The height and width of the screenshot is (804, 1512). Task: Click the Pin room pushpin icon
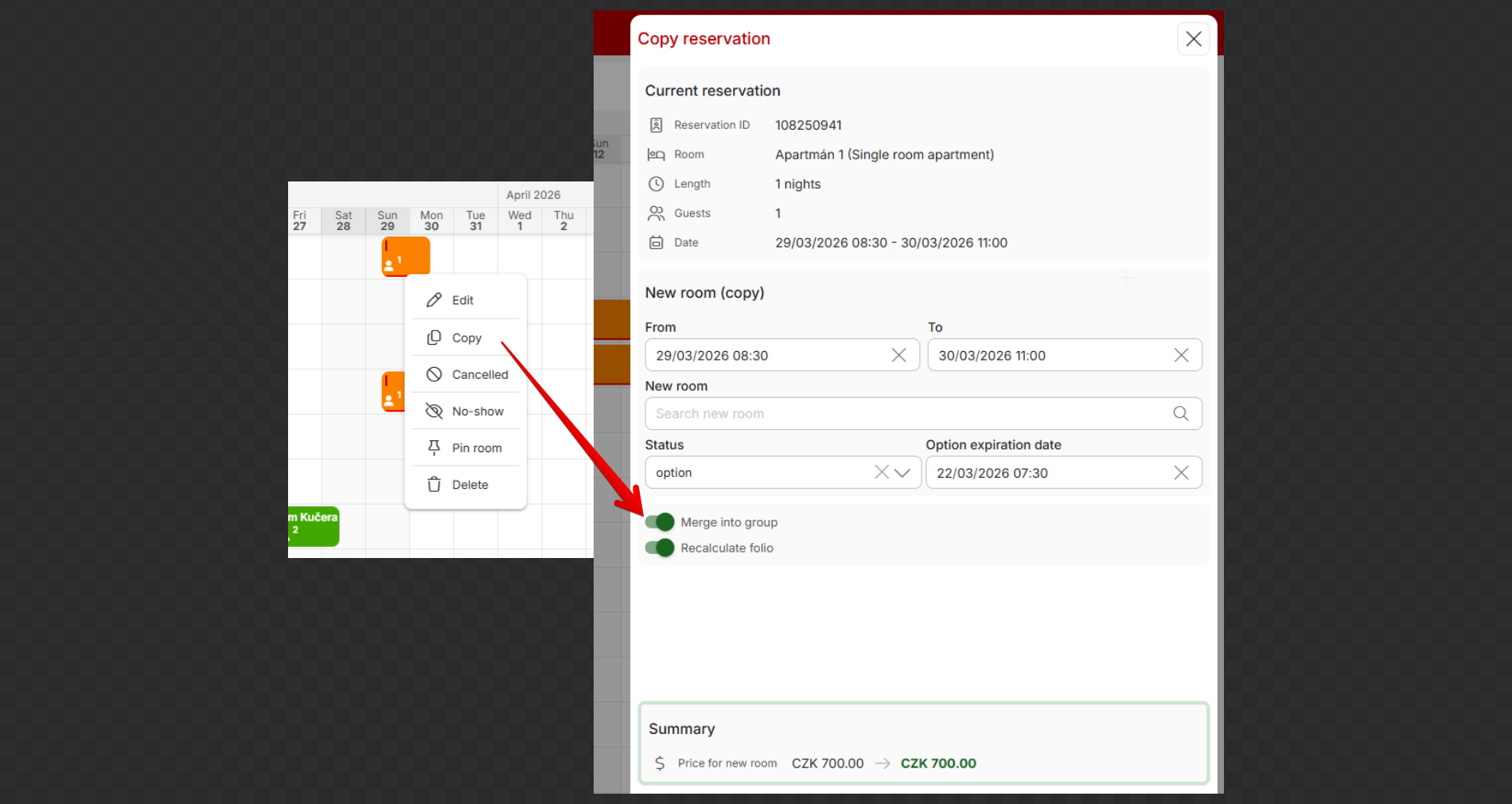pyautogui.click(x=434, y=447)
